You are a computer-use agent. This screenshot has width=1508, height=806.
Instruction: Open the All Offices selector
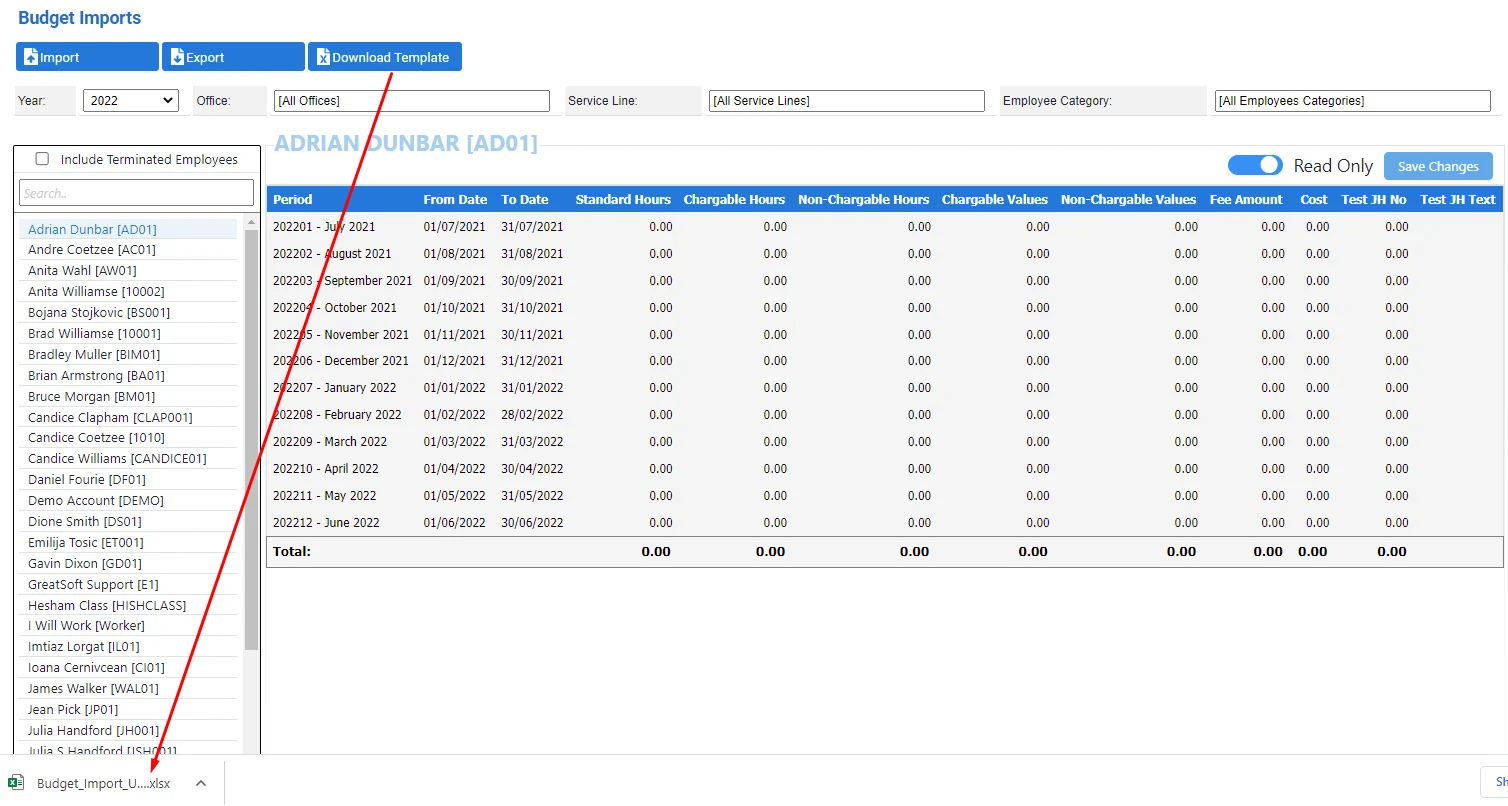click(x=412, y=101)
